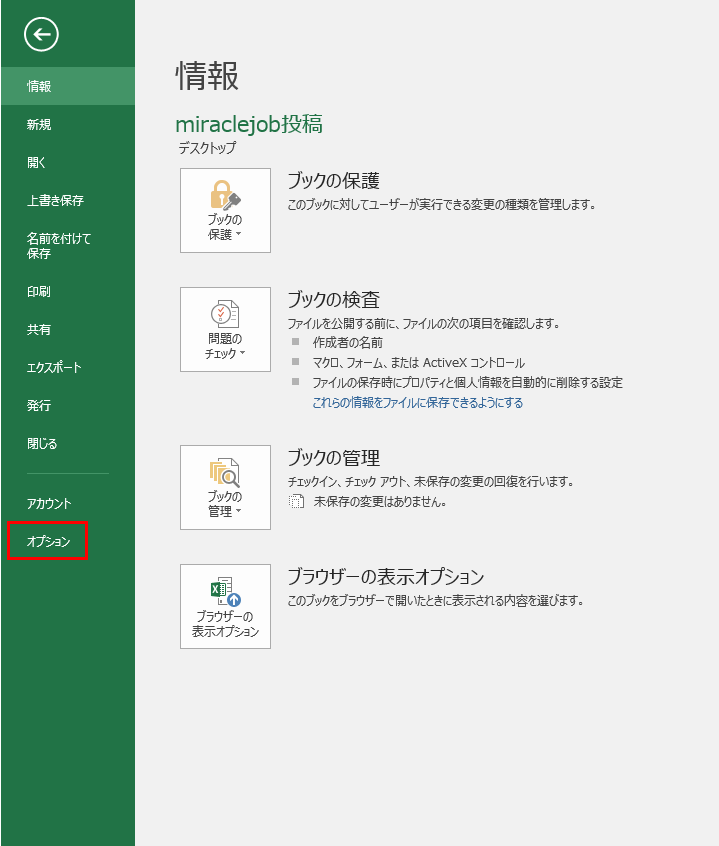Open the 情報 tab in sidebar
Image resolution: width=719 pixels, height=846 pixels.
68,86
